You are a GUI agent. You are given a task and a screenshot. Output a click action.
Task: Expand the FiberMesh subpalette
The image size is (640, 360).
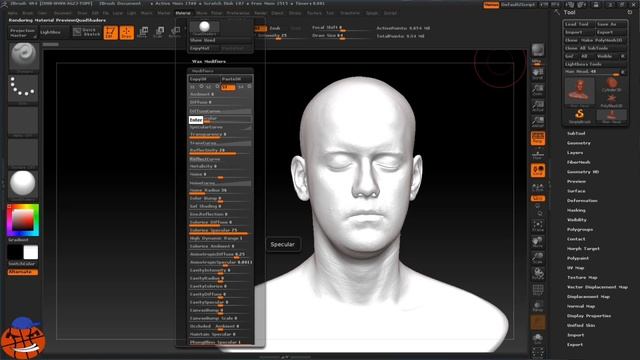579,162
